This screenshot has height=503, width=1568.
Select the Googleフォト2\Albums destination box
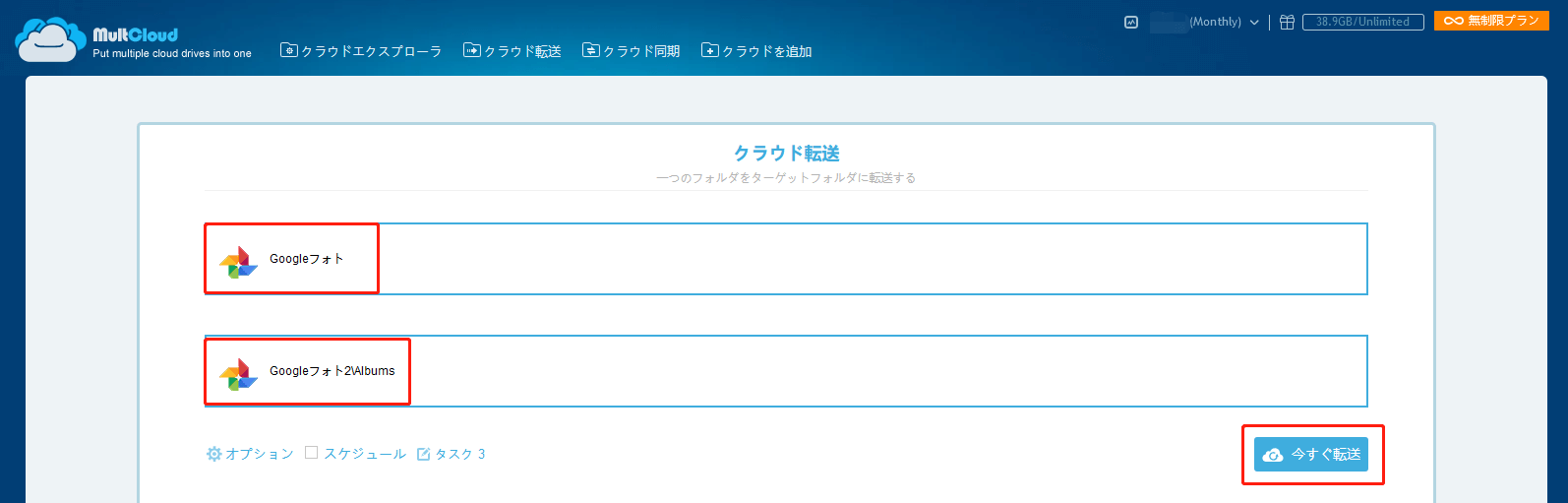[x=786, y=371]
